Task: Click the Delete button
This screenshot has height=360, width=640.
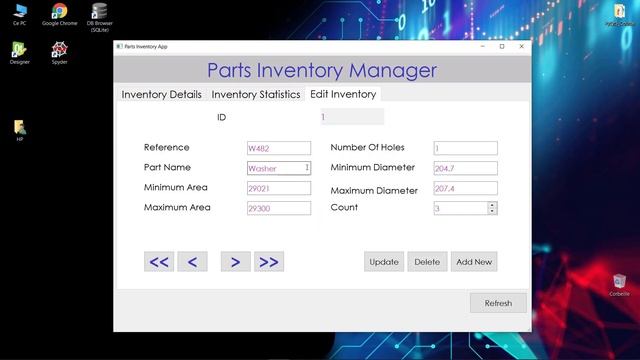Action: pos(427,262)
